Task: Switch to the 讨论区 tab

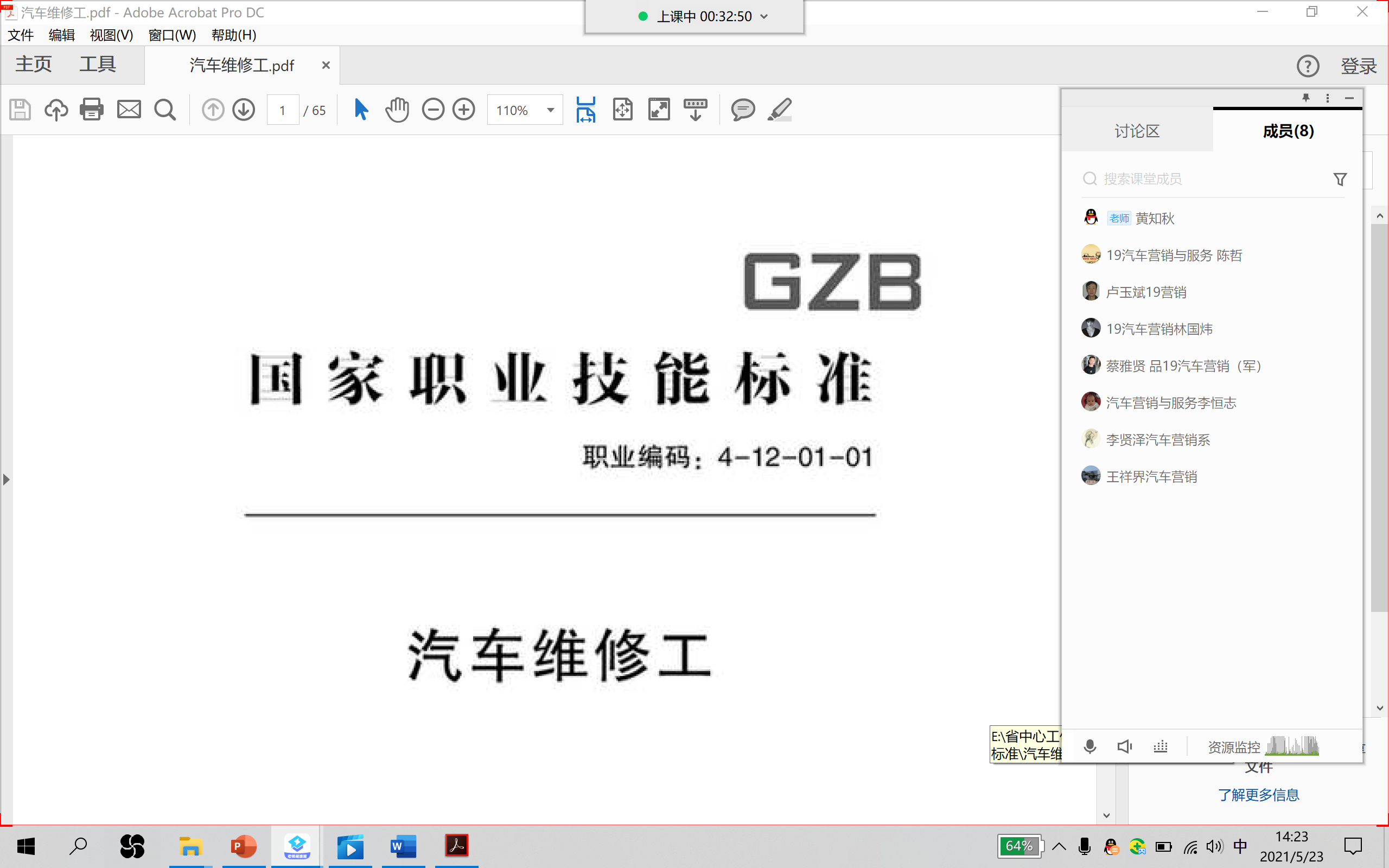Action: 1137,131
